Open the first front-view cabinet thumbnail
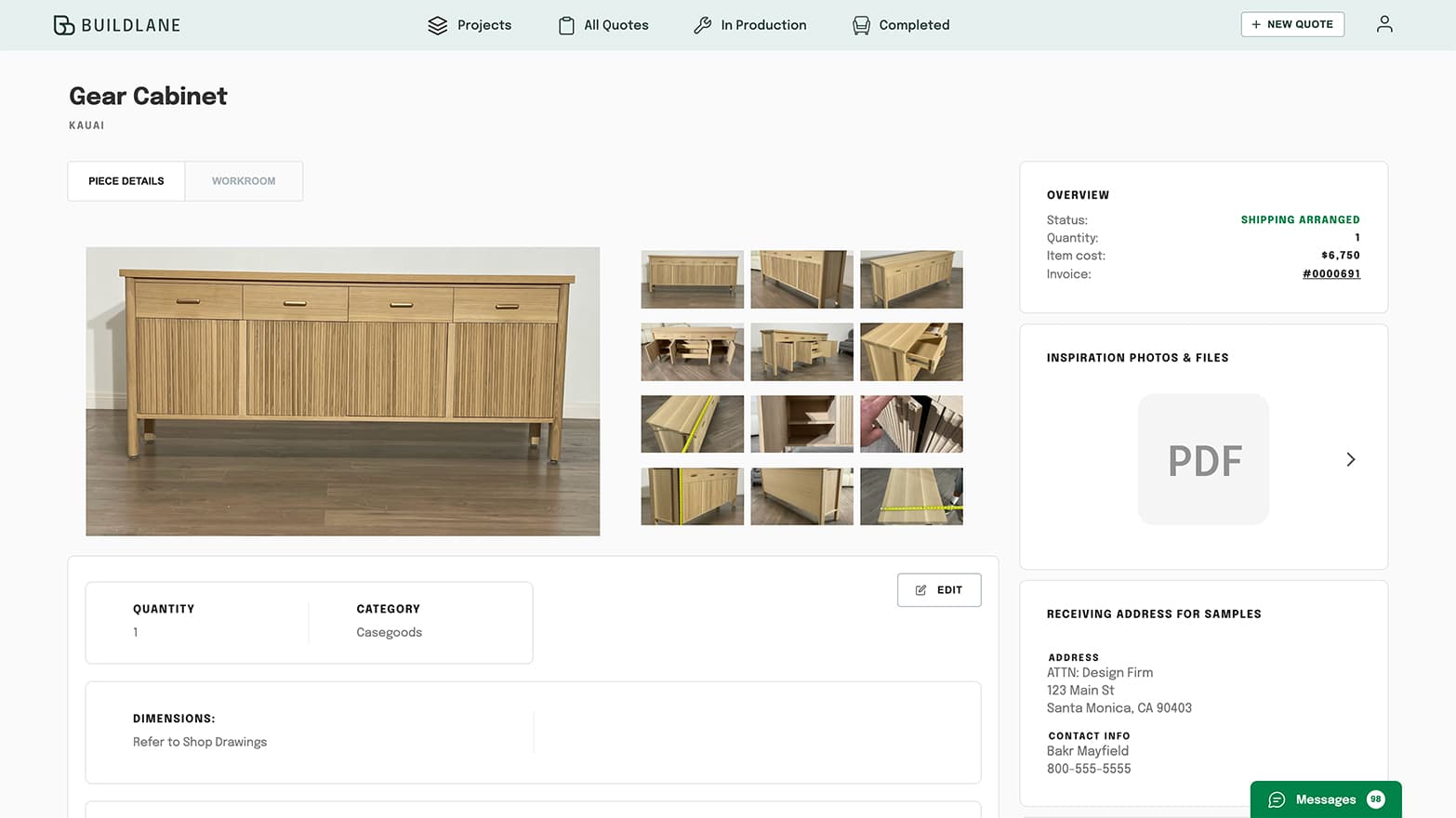The image size is (1456, 818). click(x=692, y=280)
